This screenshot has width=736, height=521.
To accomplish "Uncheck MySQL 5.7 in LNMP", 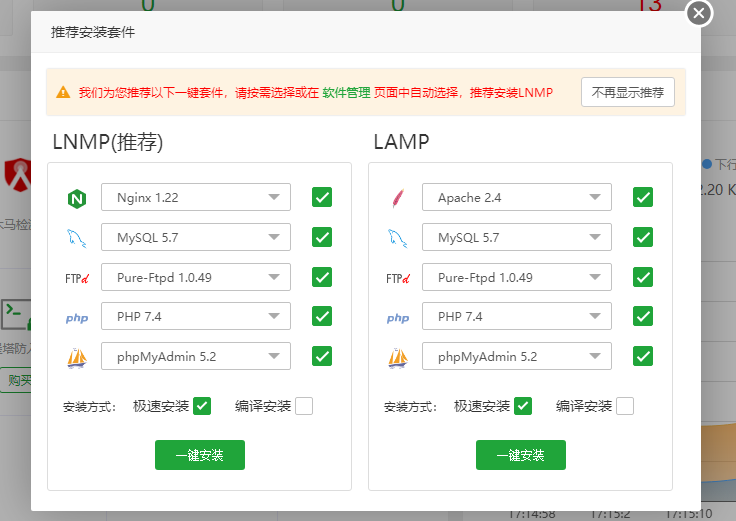I will [322, 237].
